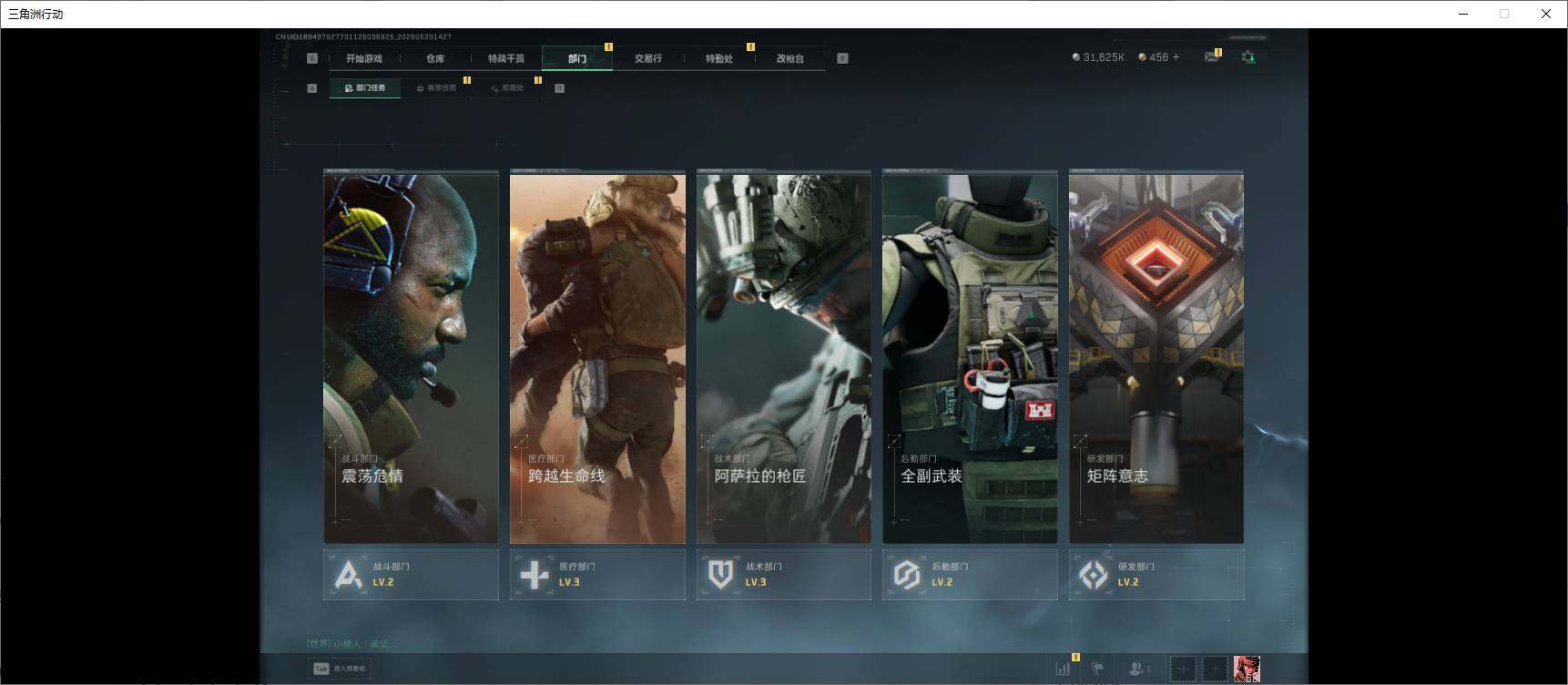Open the third sub-tab right of 赛季任务
Screen dimensions: 1568x685
(507, 88)
